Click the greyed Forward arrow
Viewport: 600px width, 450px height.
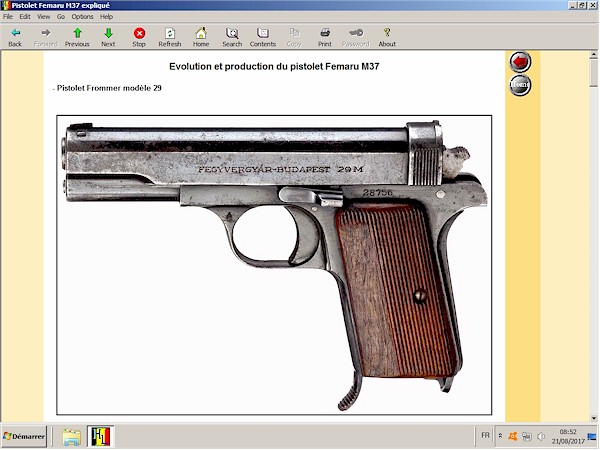pyautogui.click(x=46, y=37)
